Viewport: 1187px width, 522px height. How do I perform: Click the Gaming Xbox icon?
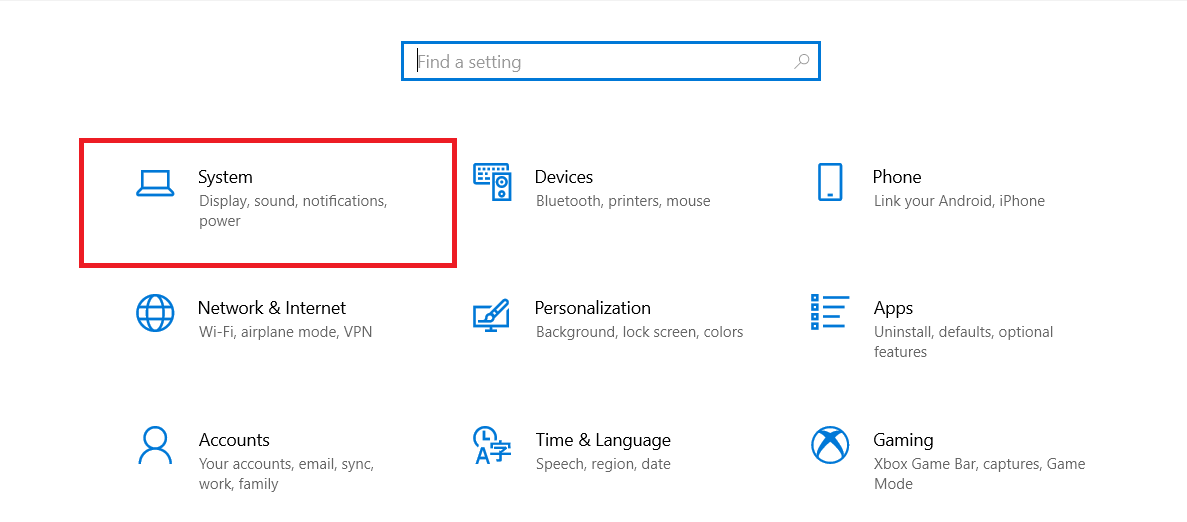pyautogui.click(x=830, y=445)
